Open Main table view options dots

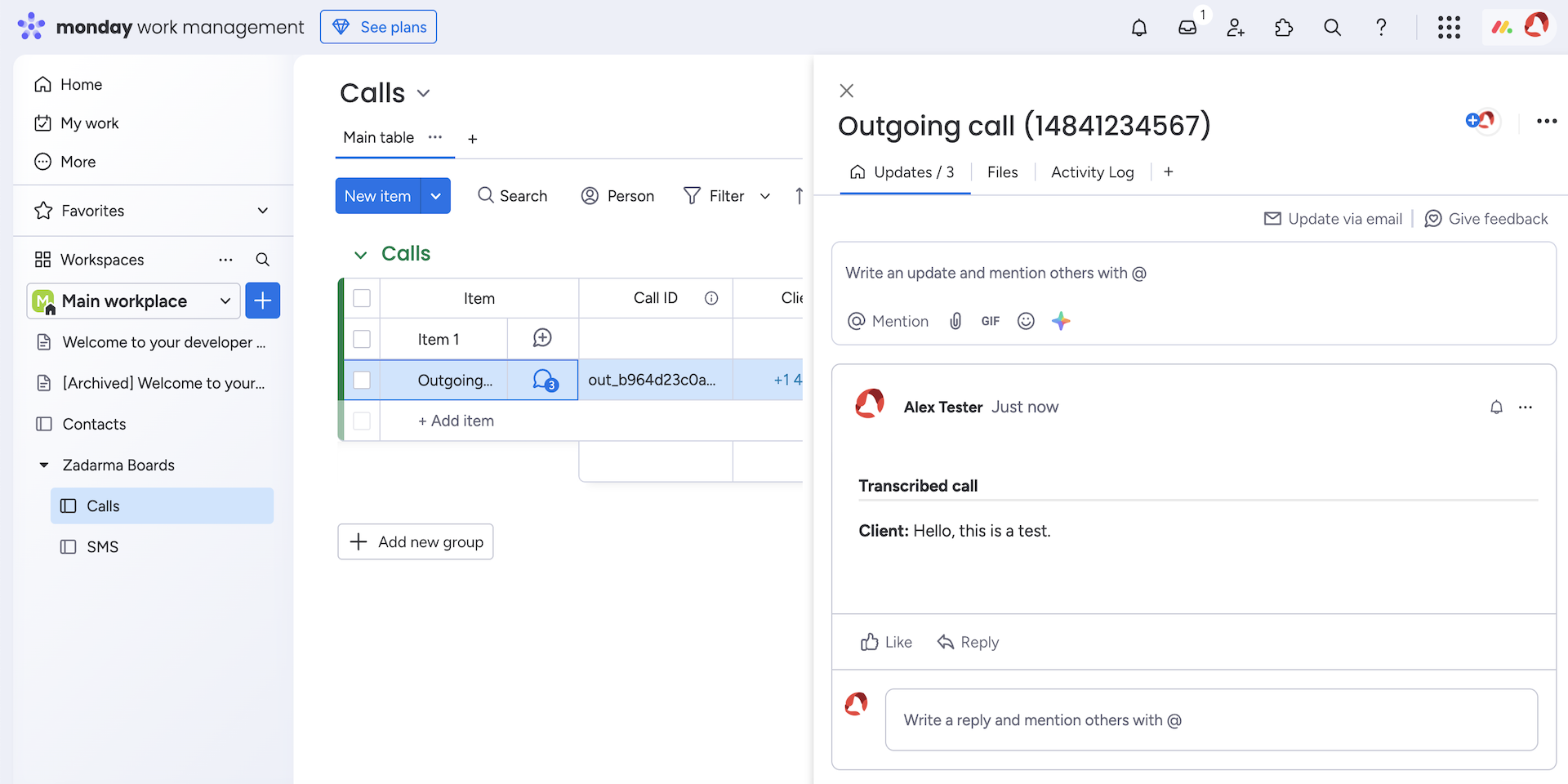pos(435,137)
